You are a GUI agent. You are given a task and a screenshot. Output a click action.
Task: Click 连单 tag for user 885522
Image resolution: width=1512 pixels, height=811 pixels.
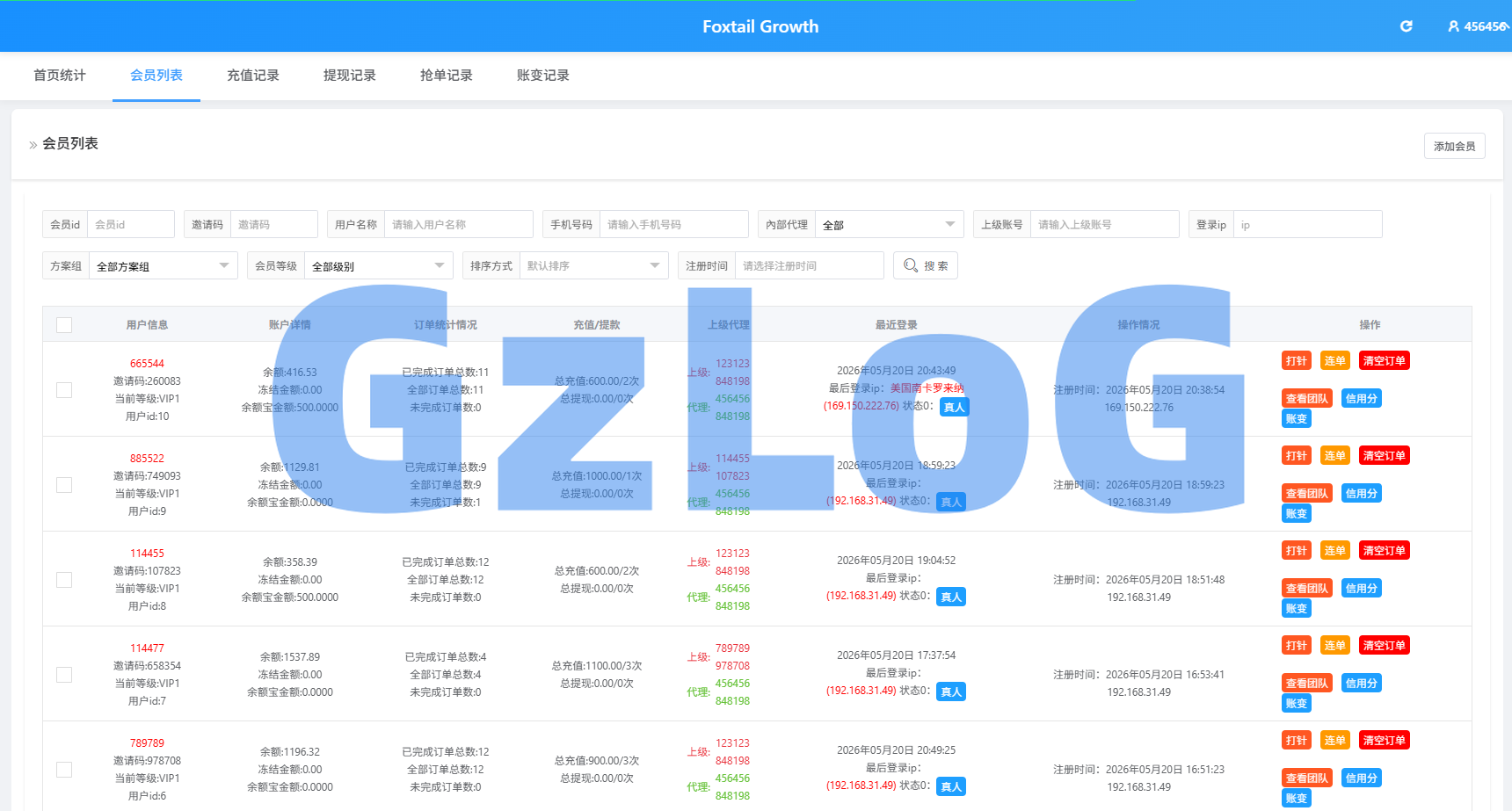click(x=1334, y=456)
